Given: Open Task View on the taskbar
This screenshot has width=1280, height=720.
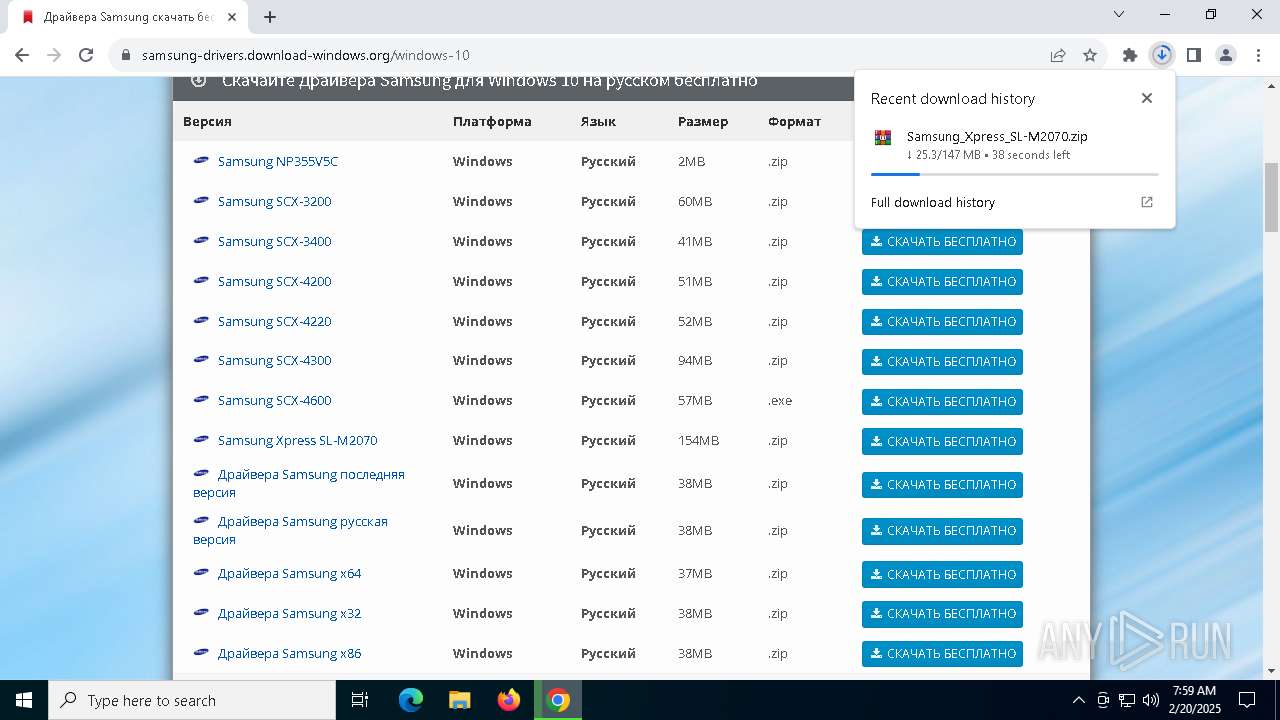Looking at the screenshot, I should pos(360,700).
